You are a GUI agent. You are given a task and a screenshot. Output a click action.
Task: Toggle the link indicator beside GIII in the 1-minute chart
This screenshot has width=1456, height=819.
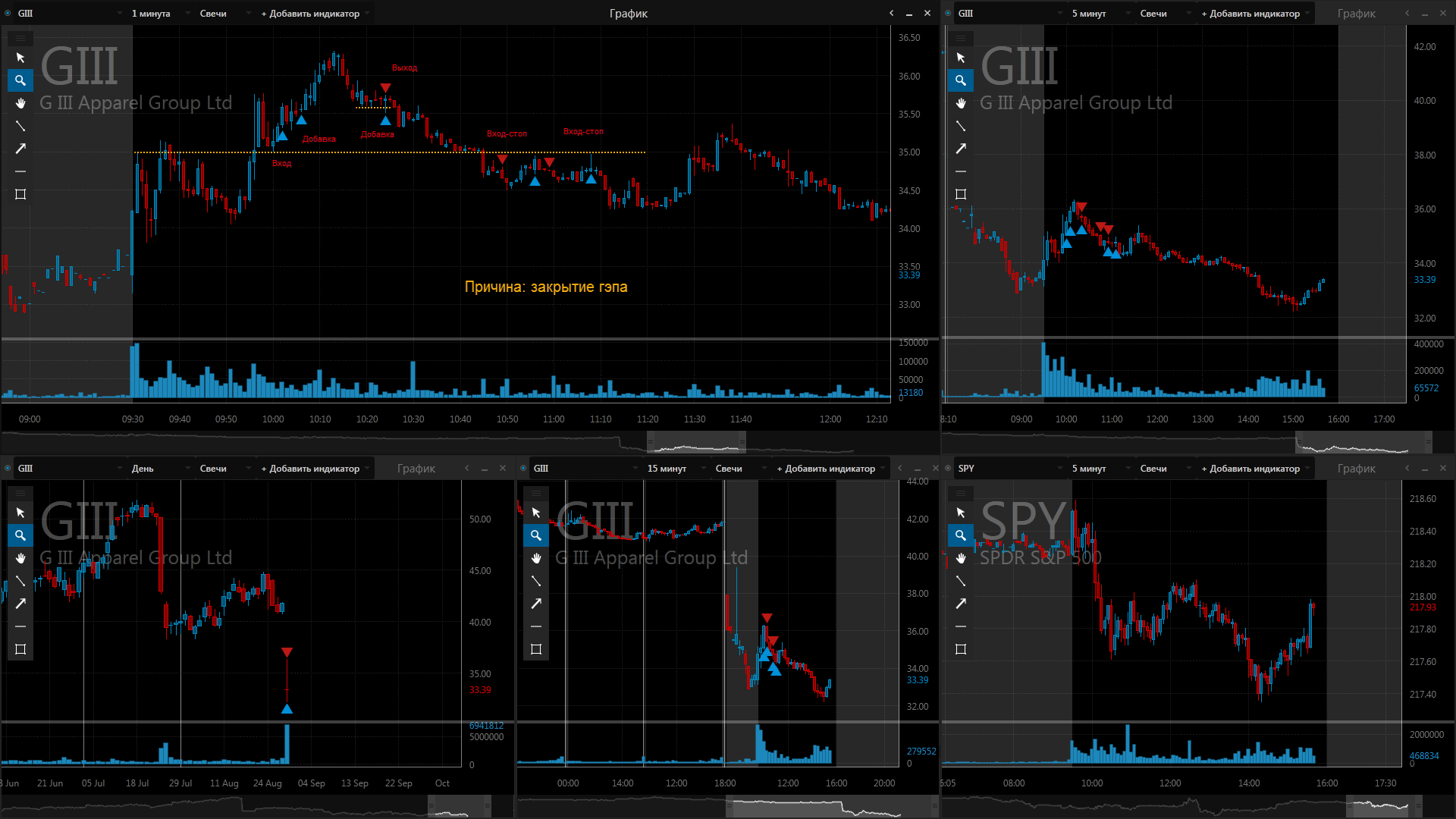point(8,13)
